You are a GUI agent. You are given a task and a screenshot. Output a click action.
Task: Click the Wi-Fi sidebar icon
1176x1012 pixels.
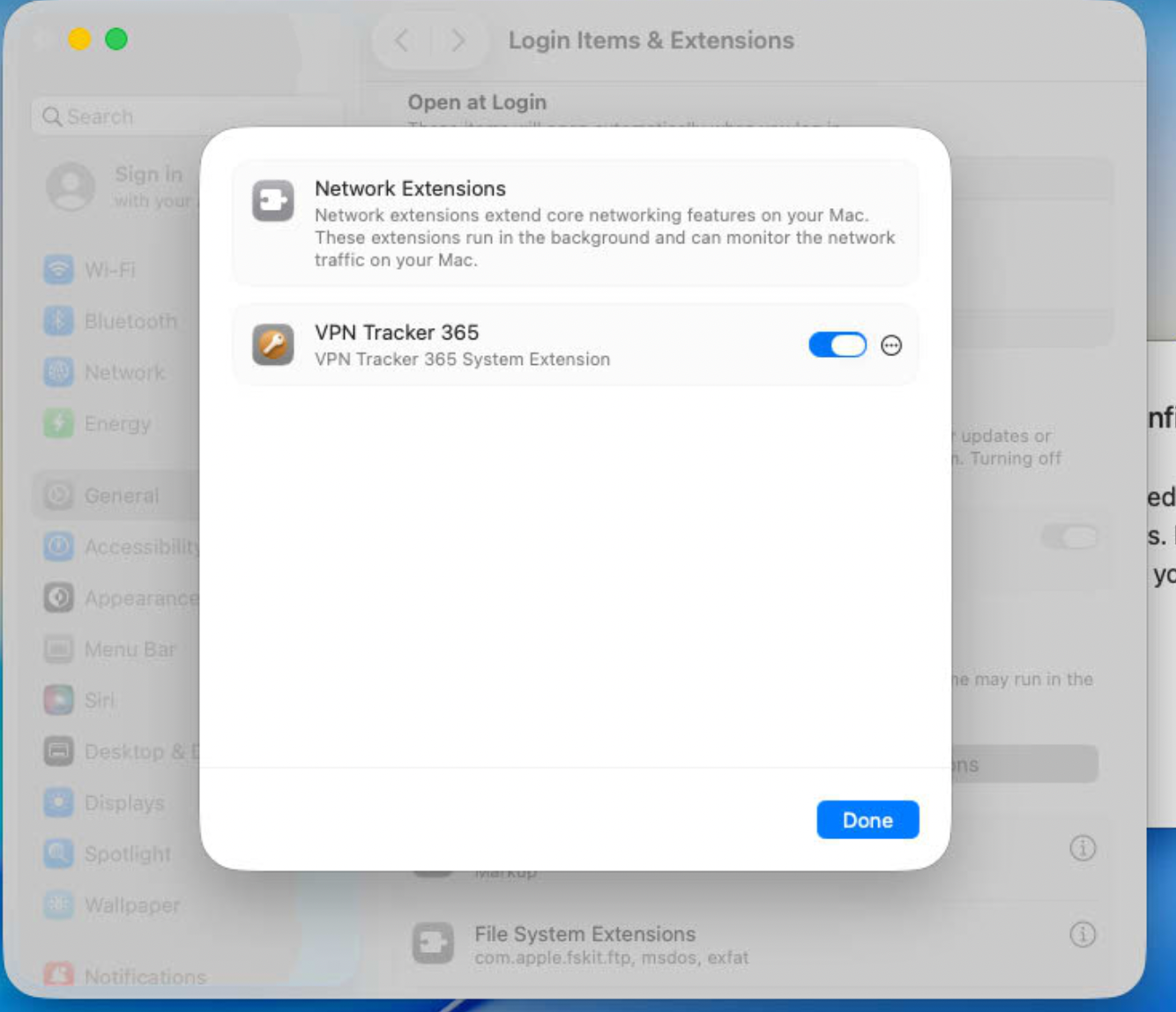pyautogui.click(x=59, y=270)
